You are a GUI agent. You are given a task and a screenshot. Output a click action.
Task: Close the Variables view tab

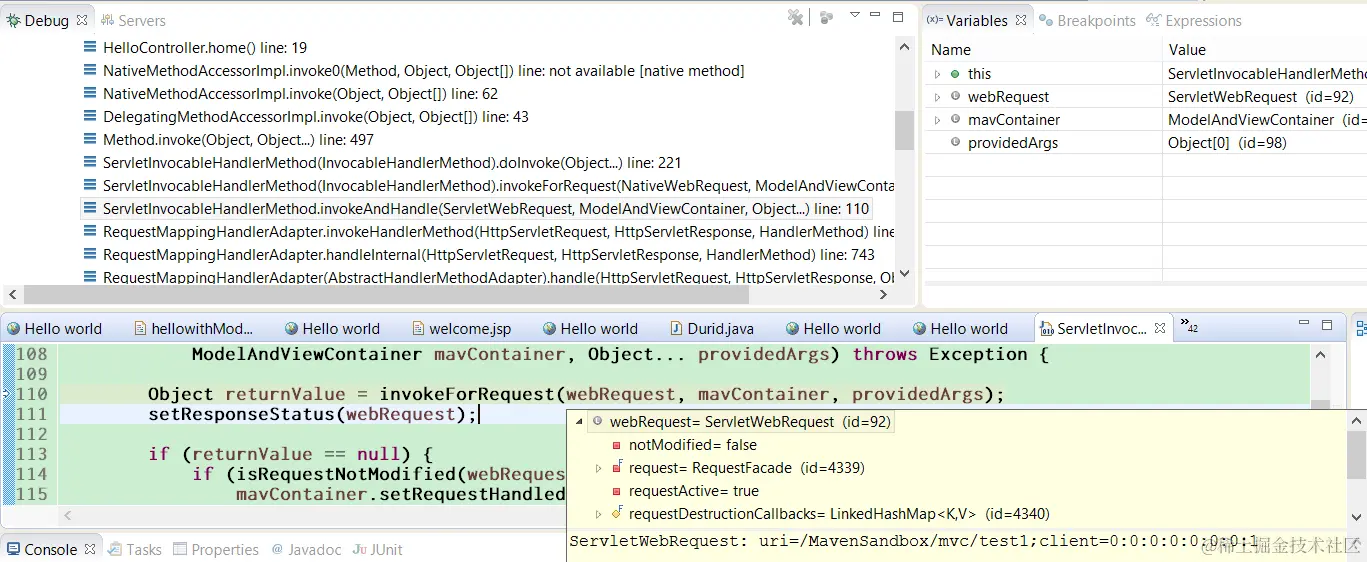(x=1020, y=20)
